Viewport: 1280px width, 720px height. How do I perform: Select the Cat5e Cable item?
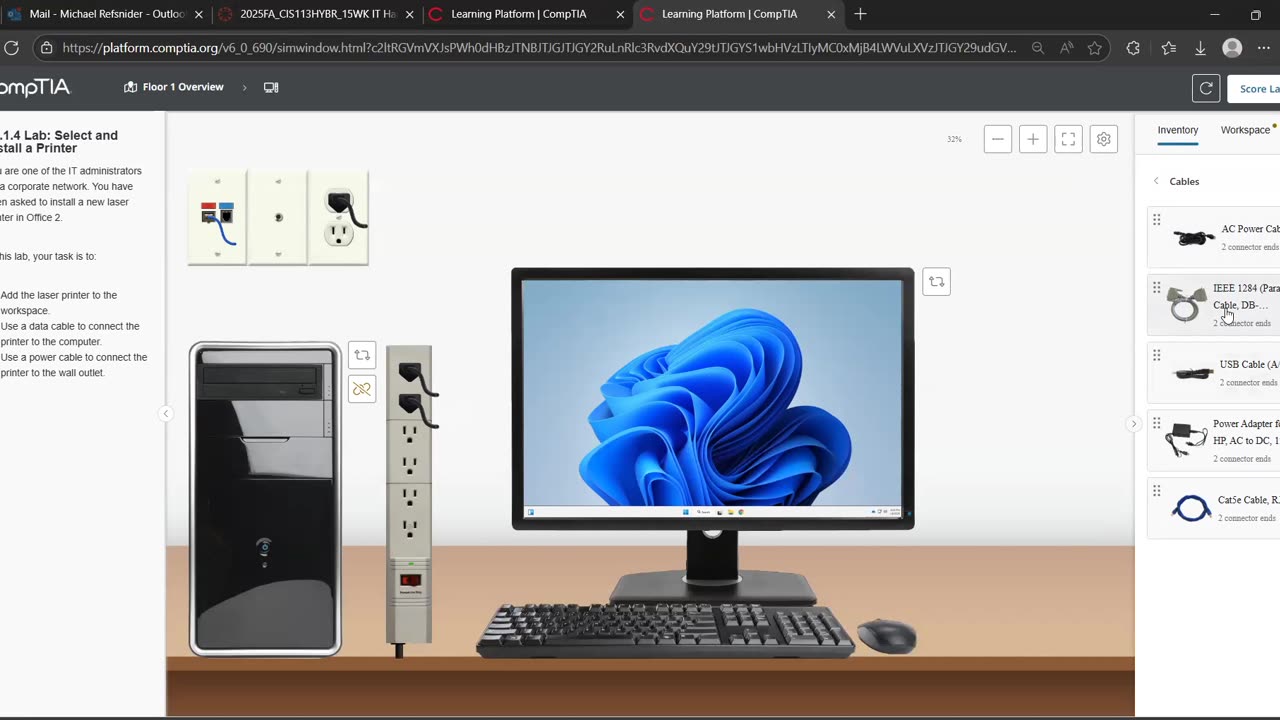coord(1214,508)
